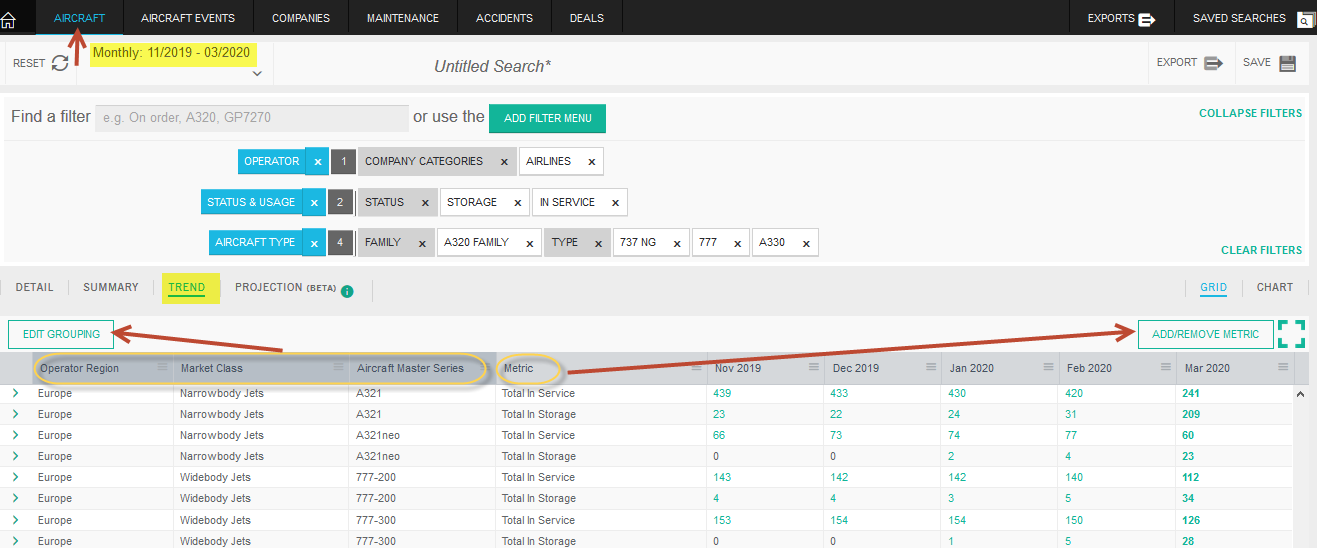
Task: Click the Exports arrow icon
Action: tap(1147, 18)
